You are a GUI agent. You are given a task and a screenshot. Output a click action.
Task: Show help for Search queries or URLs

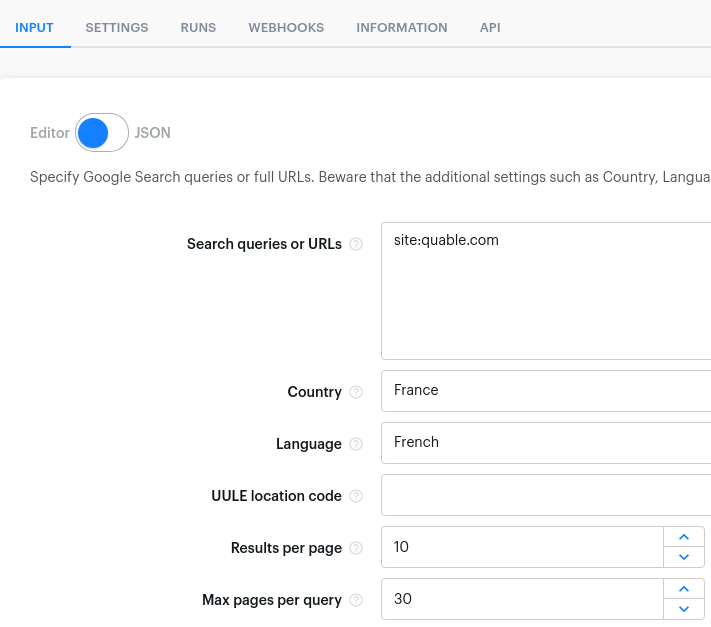(x=356, y=244)
